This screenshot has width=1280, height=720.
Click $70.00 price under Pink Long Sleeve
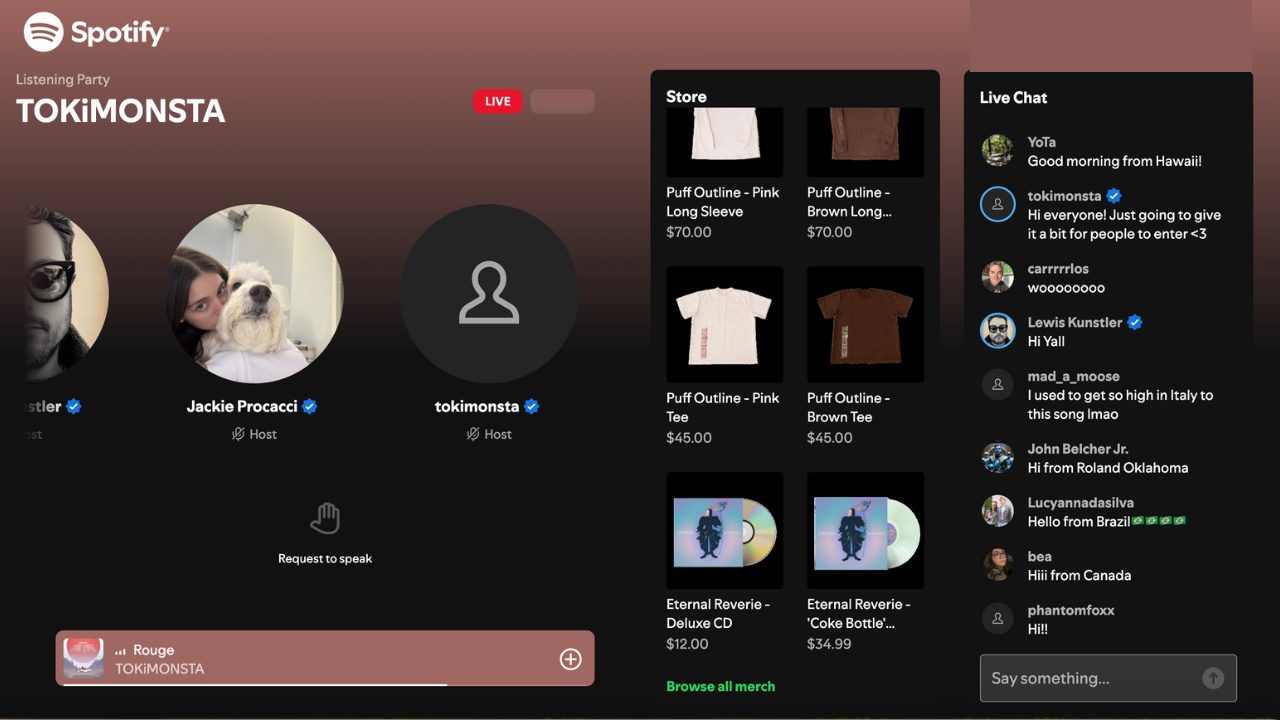(x=689, y=232)
